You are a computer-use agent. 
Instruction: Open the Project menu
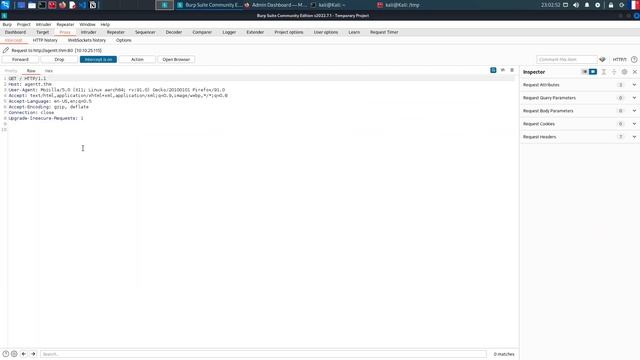(x=24, y=24)
